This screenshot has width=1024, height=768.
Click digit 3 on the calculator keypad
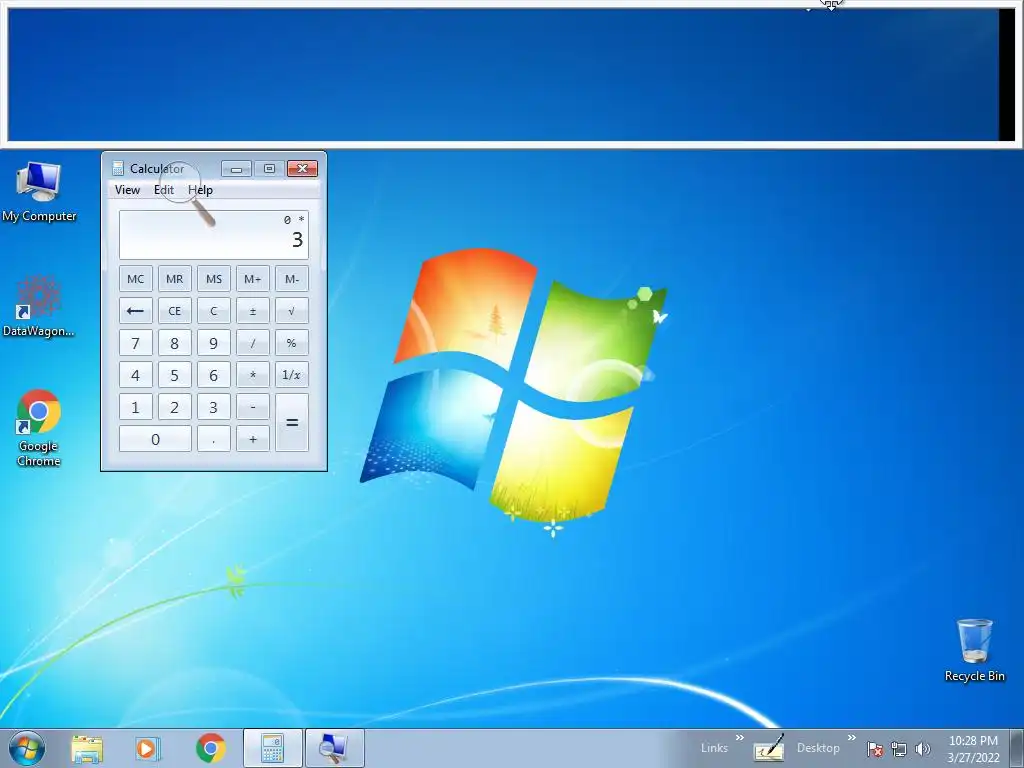pyautogui.click(x=214, y=407)
